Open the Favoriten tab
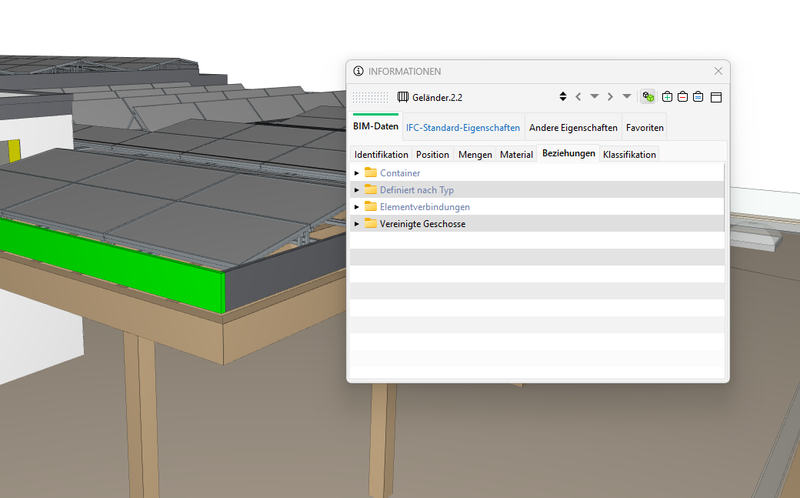 click(x=644, y=128)
